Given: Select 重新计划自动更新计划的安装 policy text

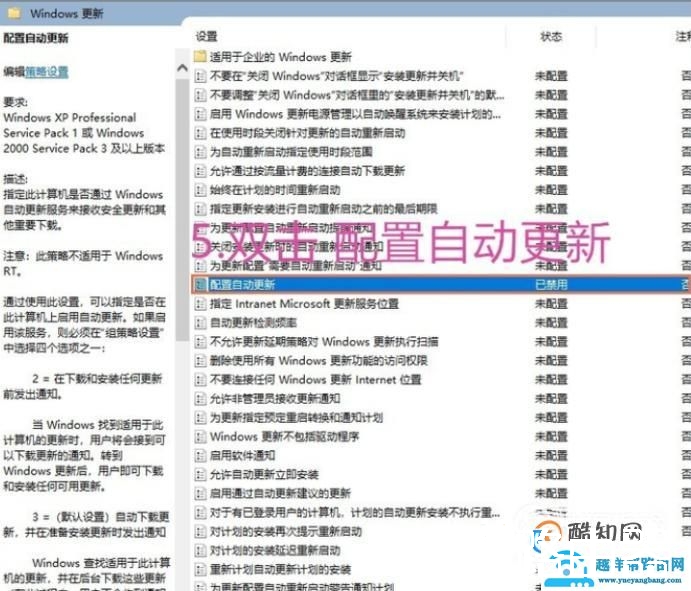Looking at the screenshot, I should point(280,569).
